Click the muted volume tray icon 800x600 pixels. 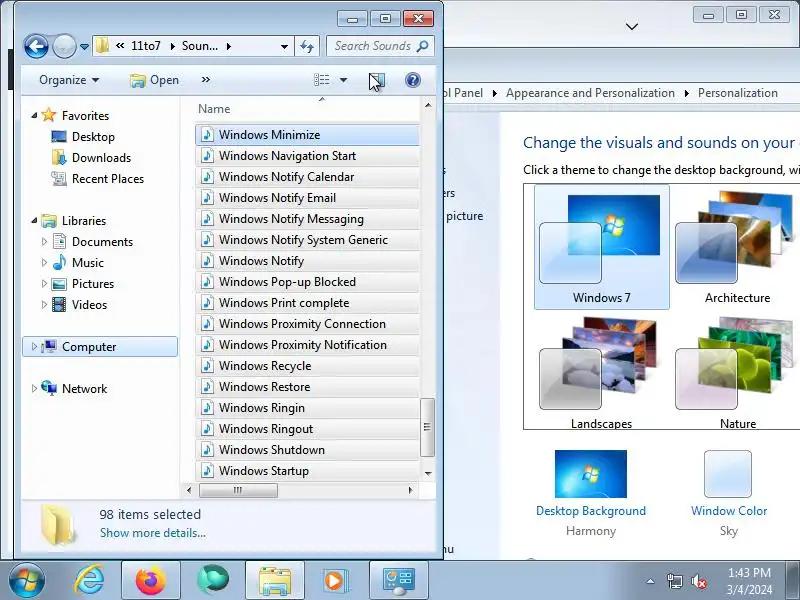[698, 581]
